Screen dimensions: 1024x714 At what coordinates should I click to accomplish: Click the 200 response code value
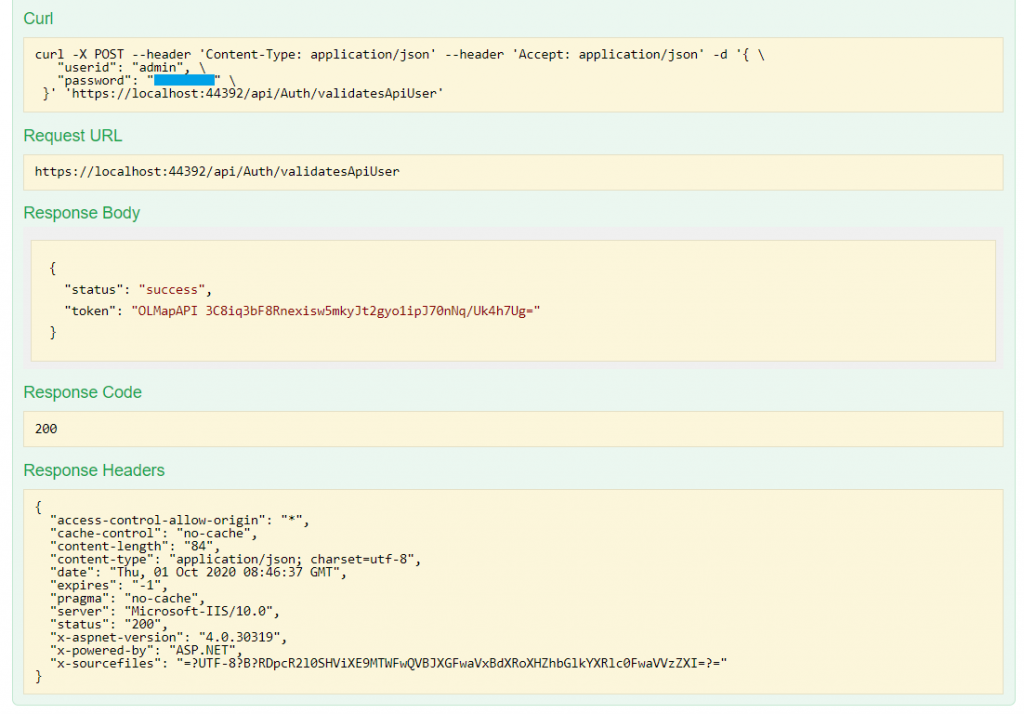[x=46, y=429]
